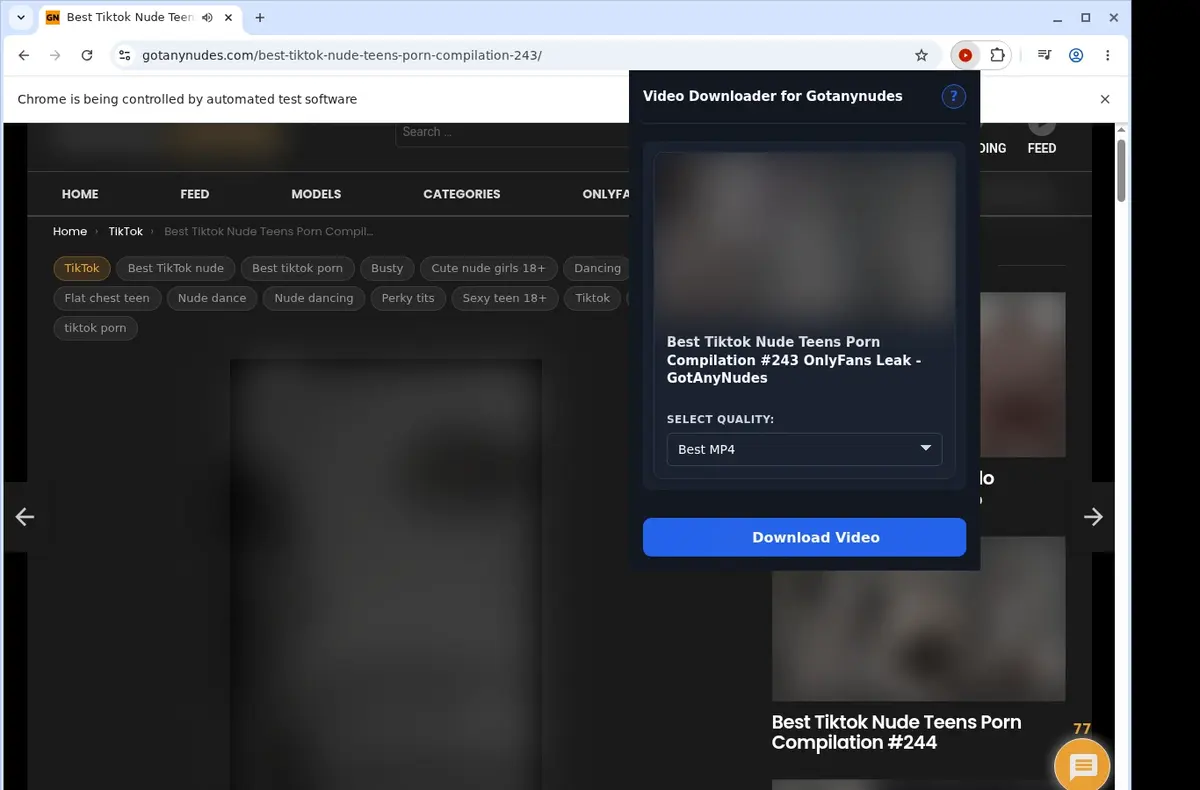Select the Dancing tag
Screen dimensions: 1200x790
tap(597, 268)
